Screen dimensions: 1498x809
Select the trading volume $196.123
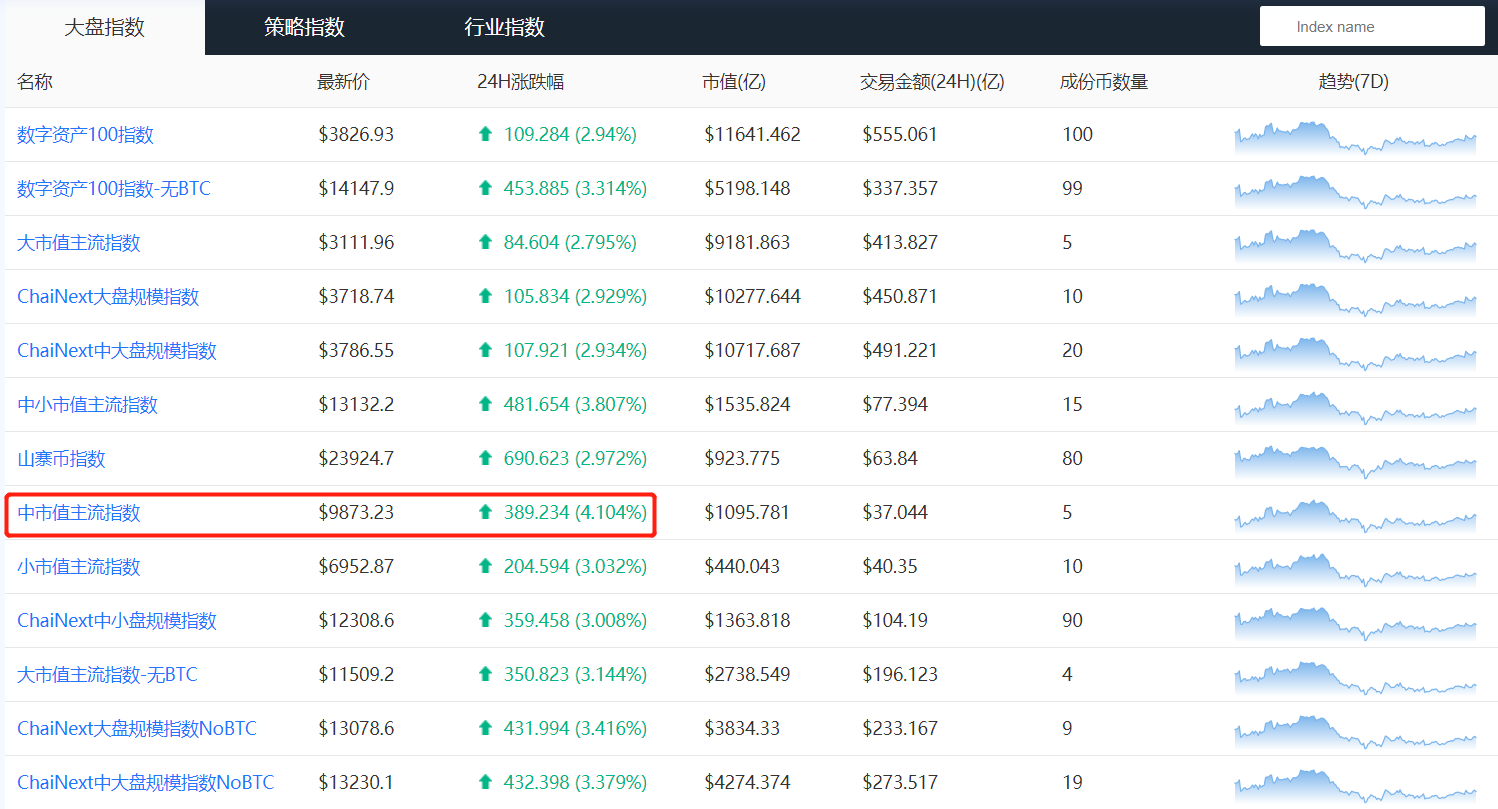tap(900, 674)
